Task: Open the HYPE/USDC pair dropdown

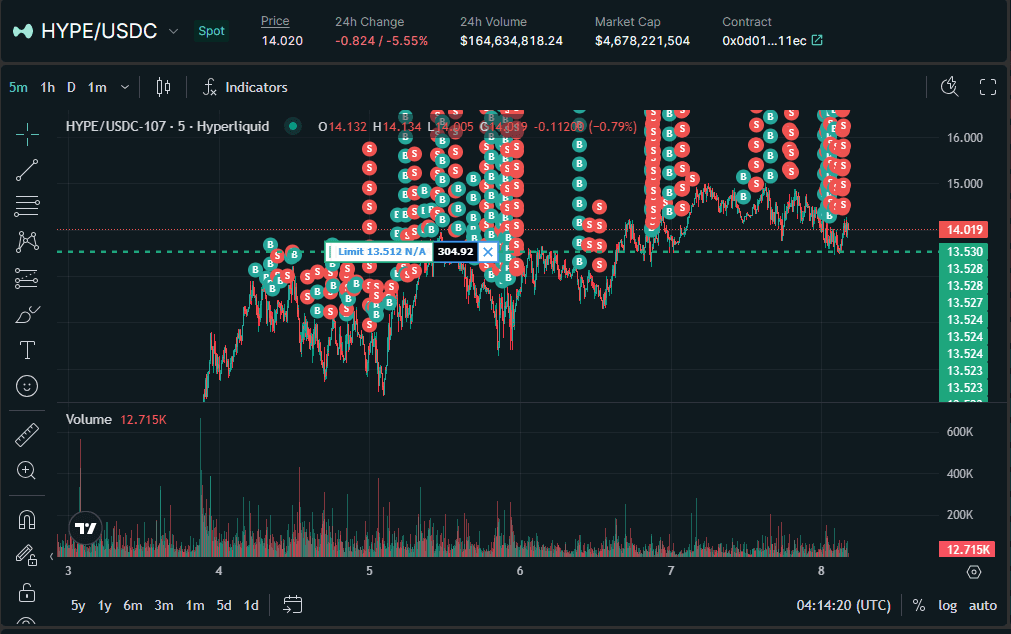Action: 173,31
